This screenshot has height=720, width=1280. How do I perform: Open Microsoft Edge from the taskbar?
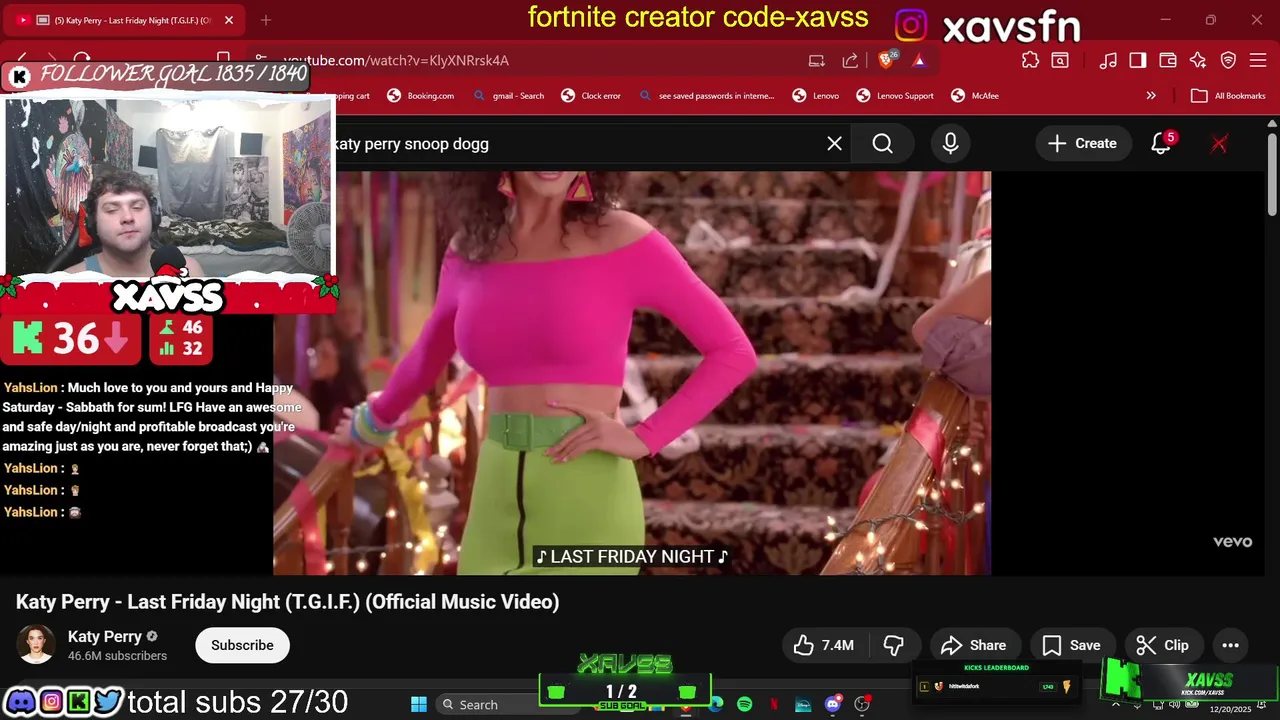[x=715, y=705]
